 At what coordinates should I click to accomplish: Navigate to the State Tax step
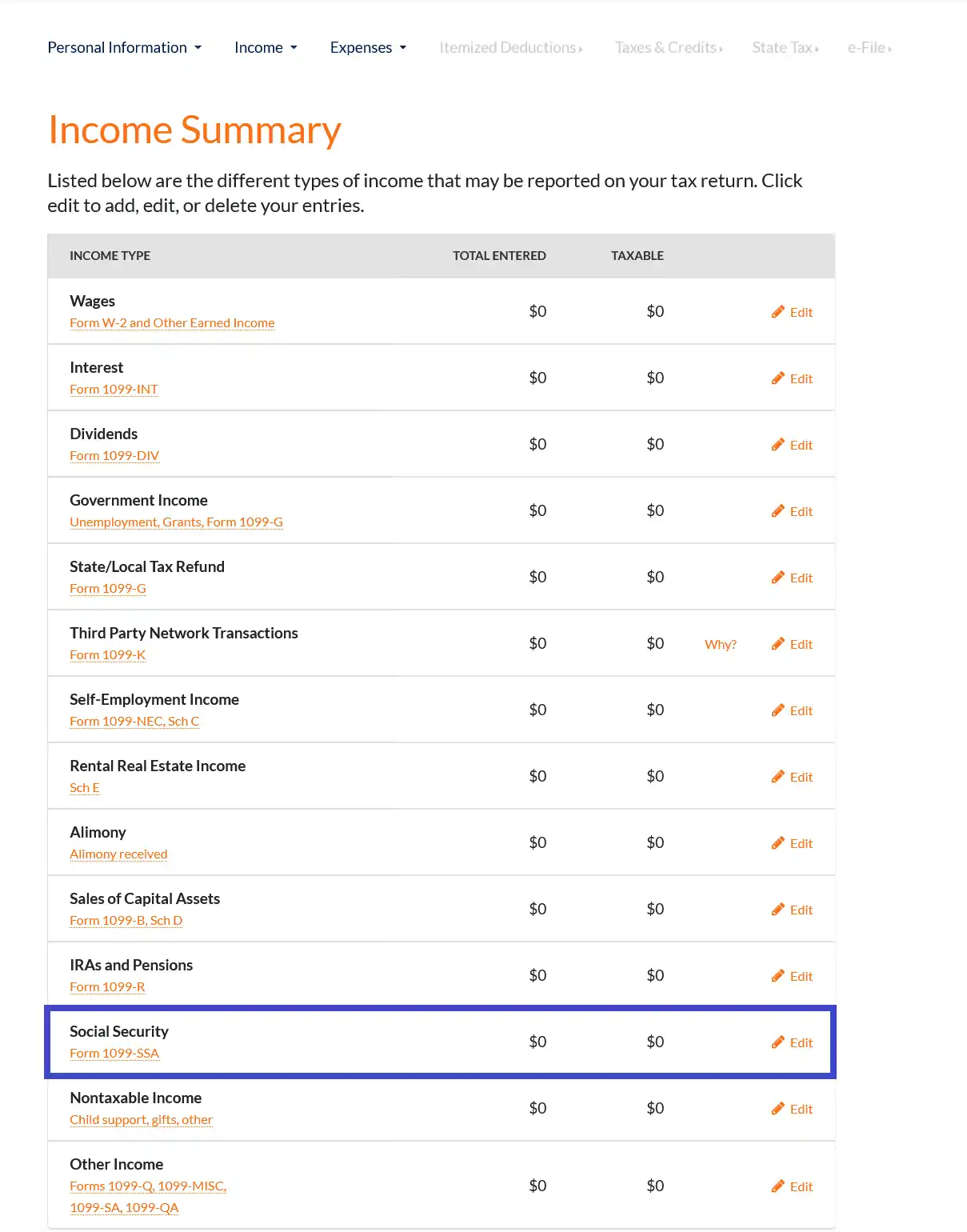click(785, 48)
